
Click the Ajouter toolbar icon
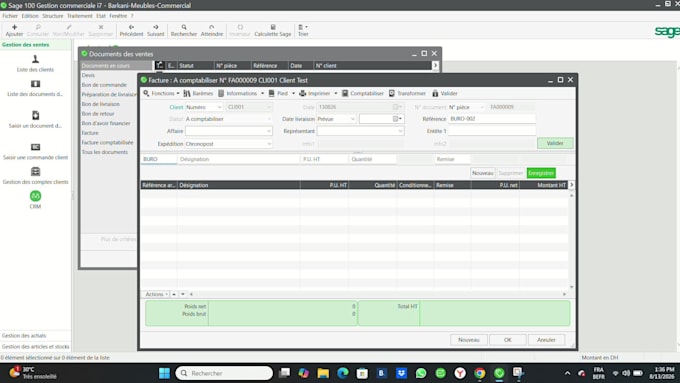(14, 30)
